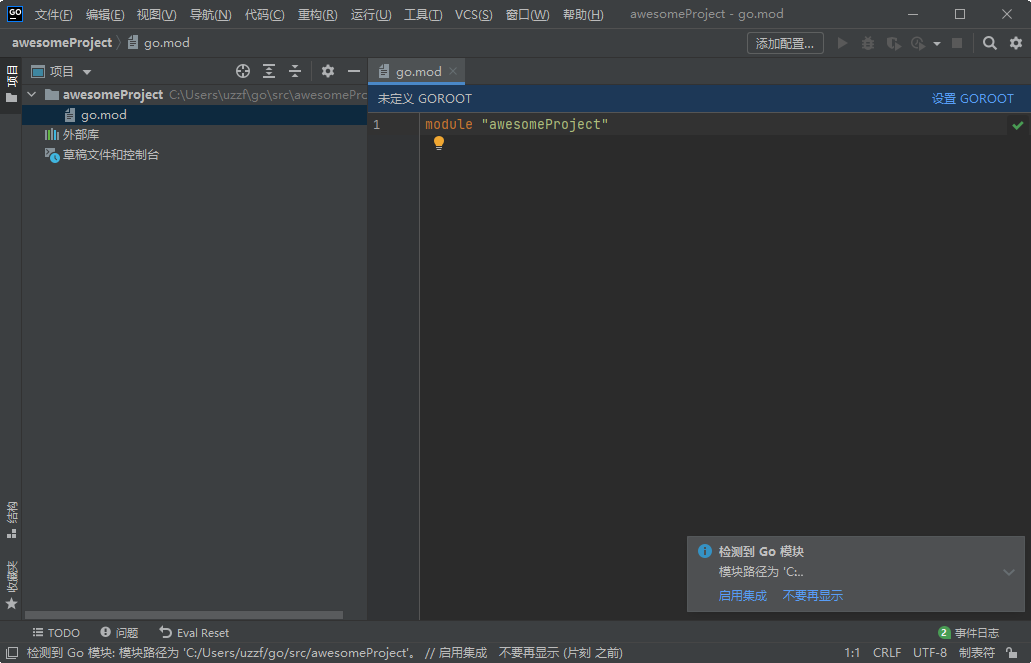Click awesomeProject breadcrumb in navigation bar
The image size is (1031, 663).
pyautogui.click(x=62, y=43)
